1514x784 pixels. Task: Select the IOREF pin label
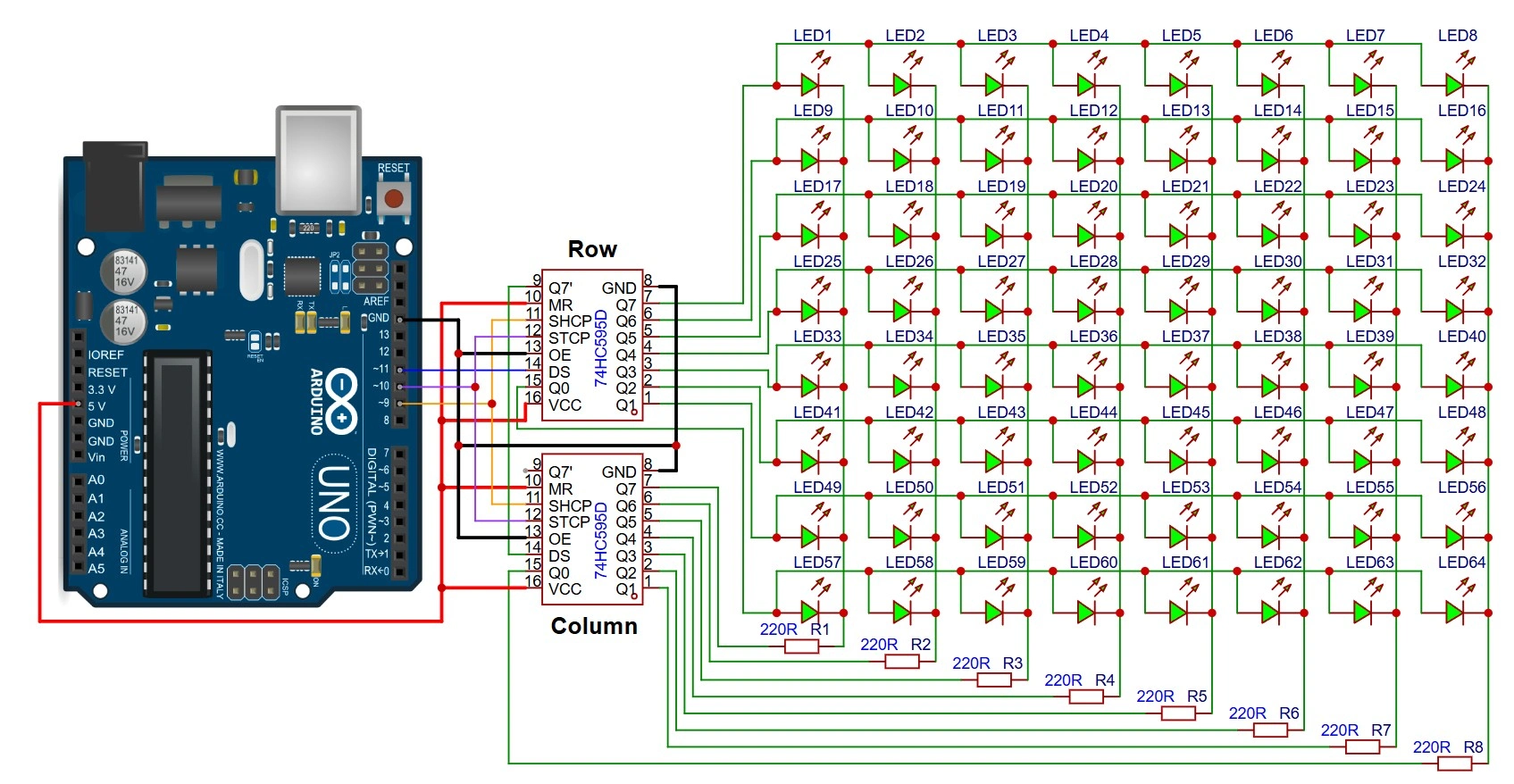coord(105,354)
